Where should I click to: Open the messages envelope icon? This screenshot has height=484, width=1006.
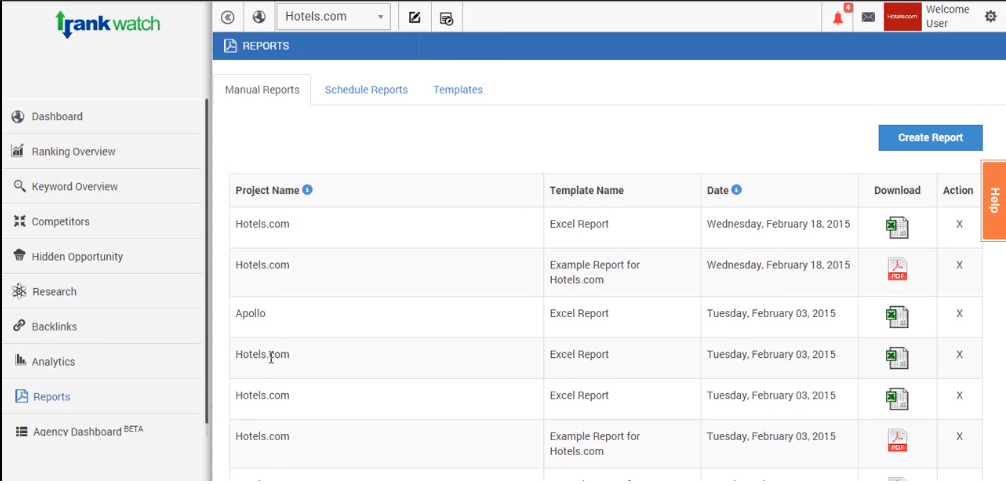[868, 17]
